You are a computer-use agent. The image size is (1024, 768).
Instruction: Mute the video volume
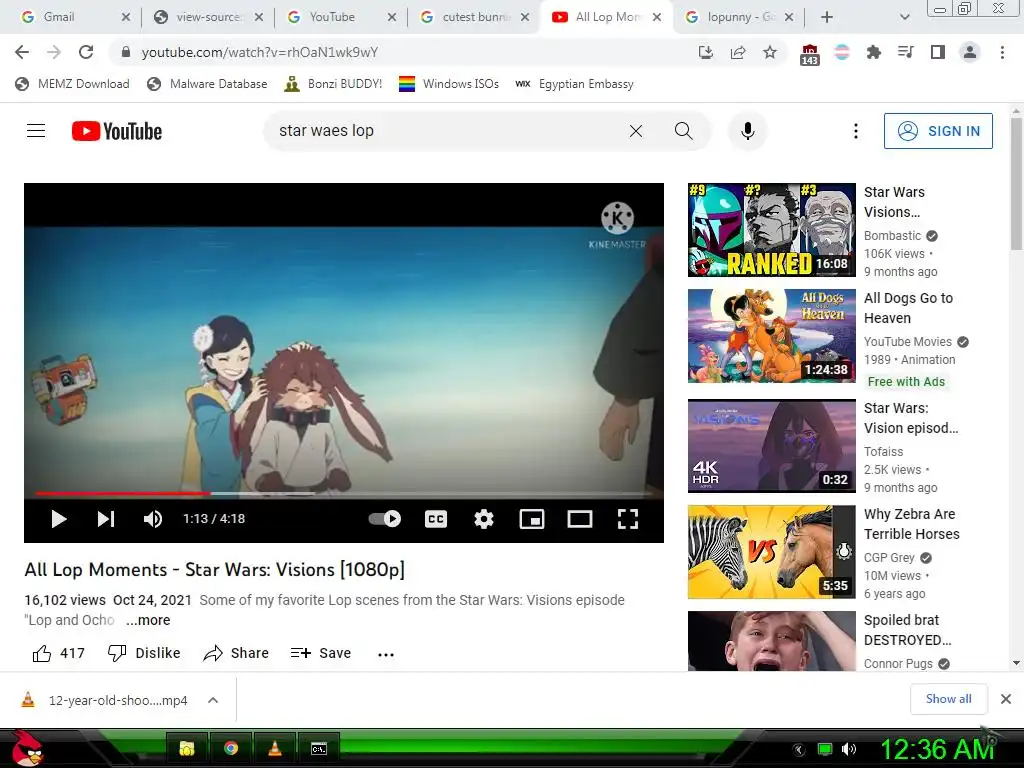(x=153, y=519)
